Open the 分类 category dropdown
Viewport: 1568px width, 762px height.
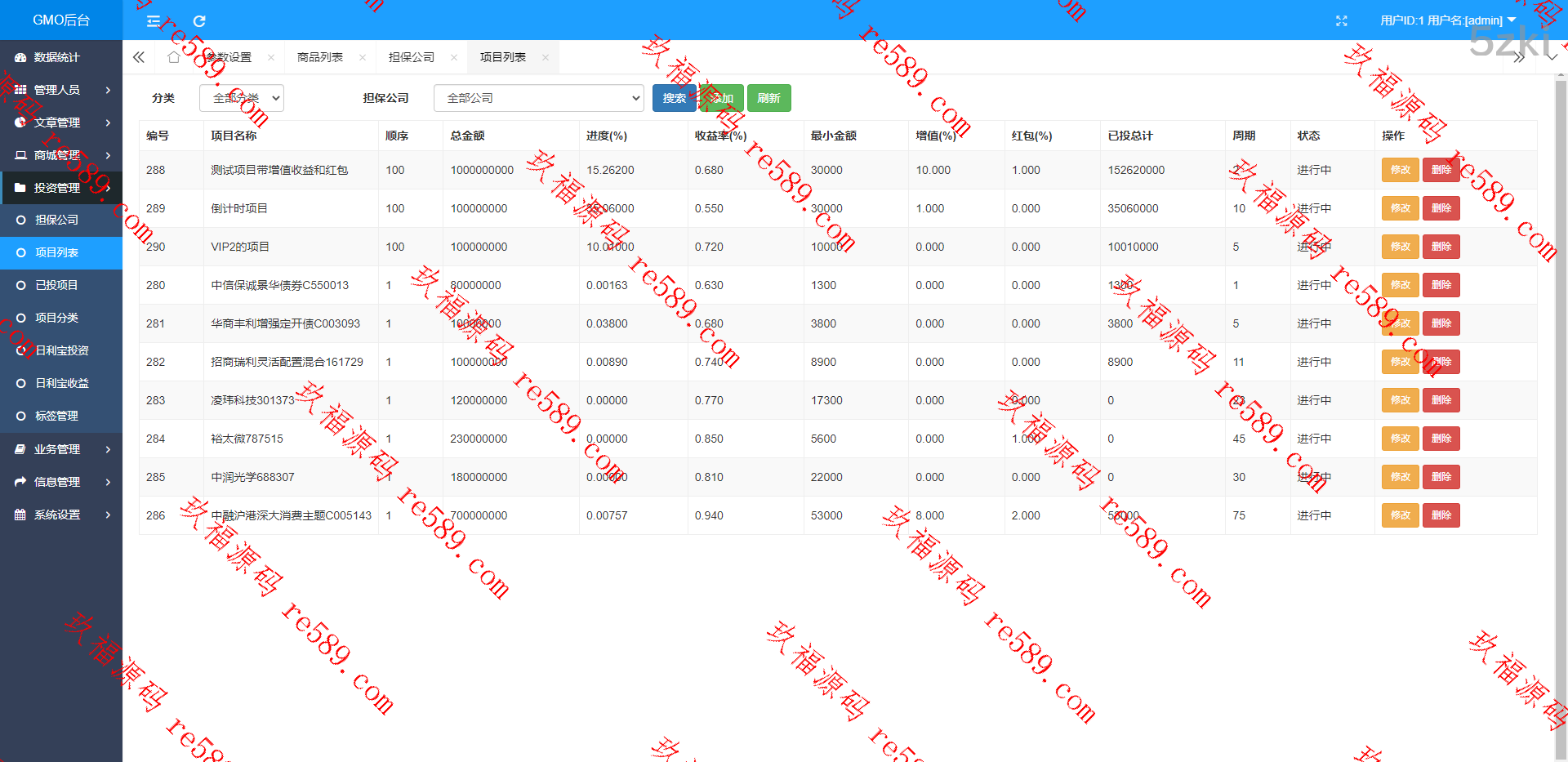(242, 98)
